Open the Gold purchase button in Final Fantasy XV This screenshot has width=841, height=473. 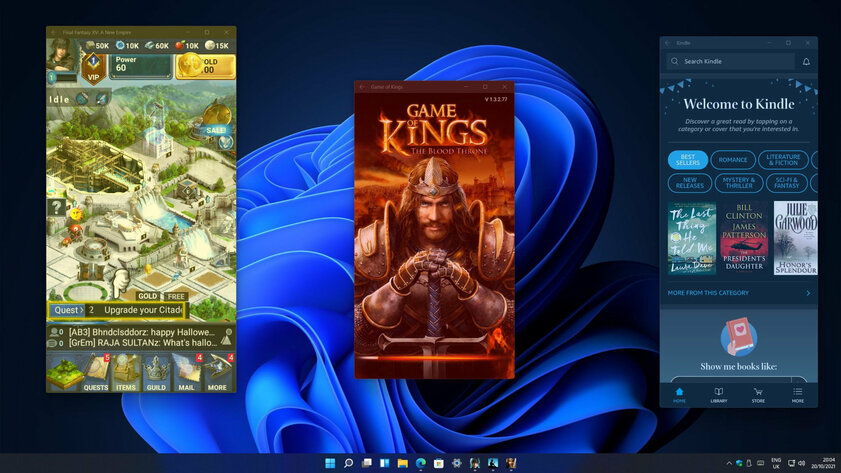coord(206,66)
